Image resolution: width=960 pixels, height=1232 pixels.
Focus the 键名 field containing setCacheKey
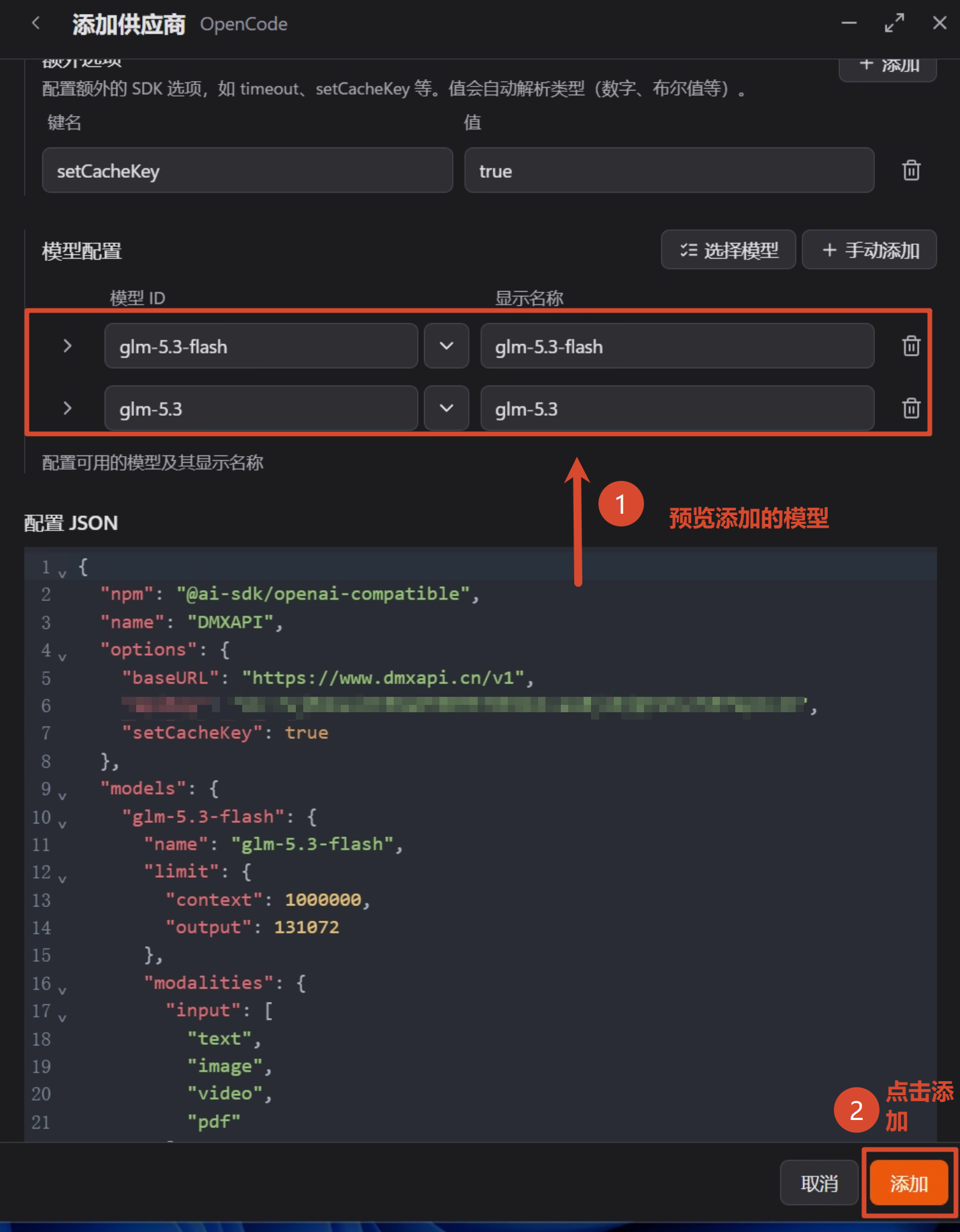248,170
